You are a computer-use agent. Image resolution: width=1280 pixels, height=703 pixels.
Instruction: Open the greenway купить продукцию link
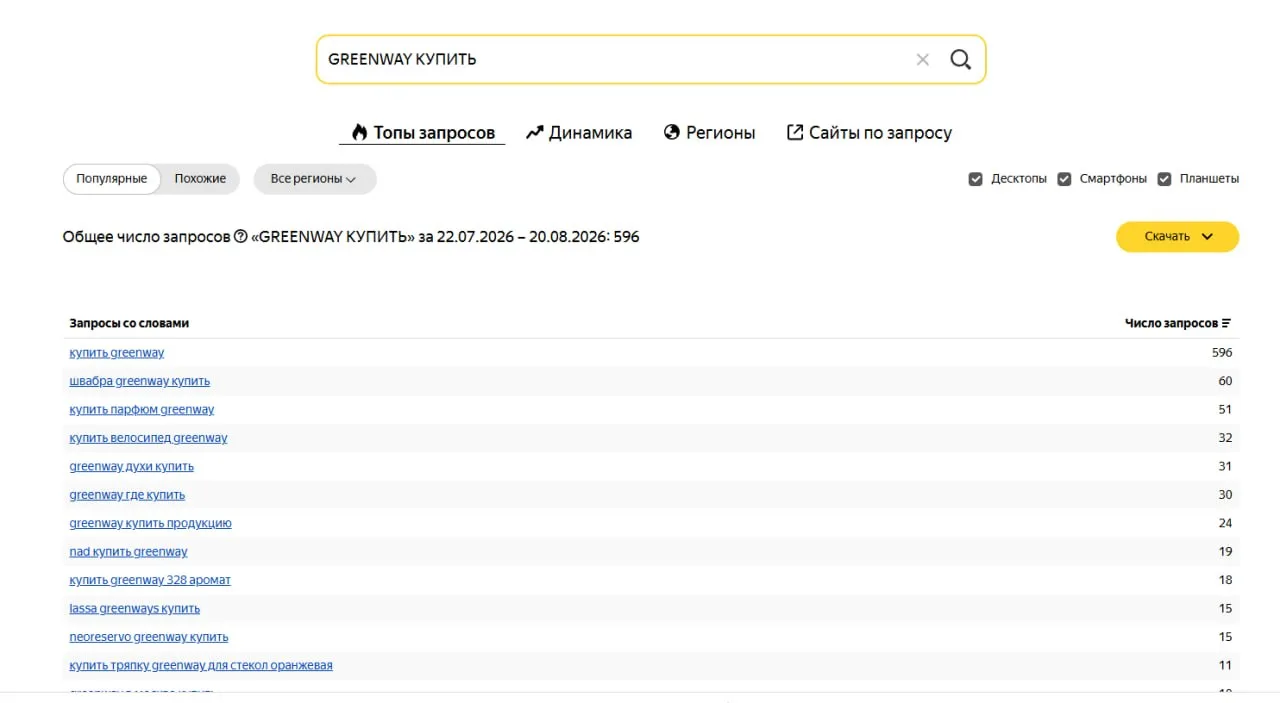tap(151, 524)
